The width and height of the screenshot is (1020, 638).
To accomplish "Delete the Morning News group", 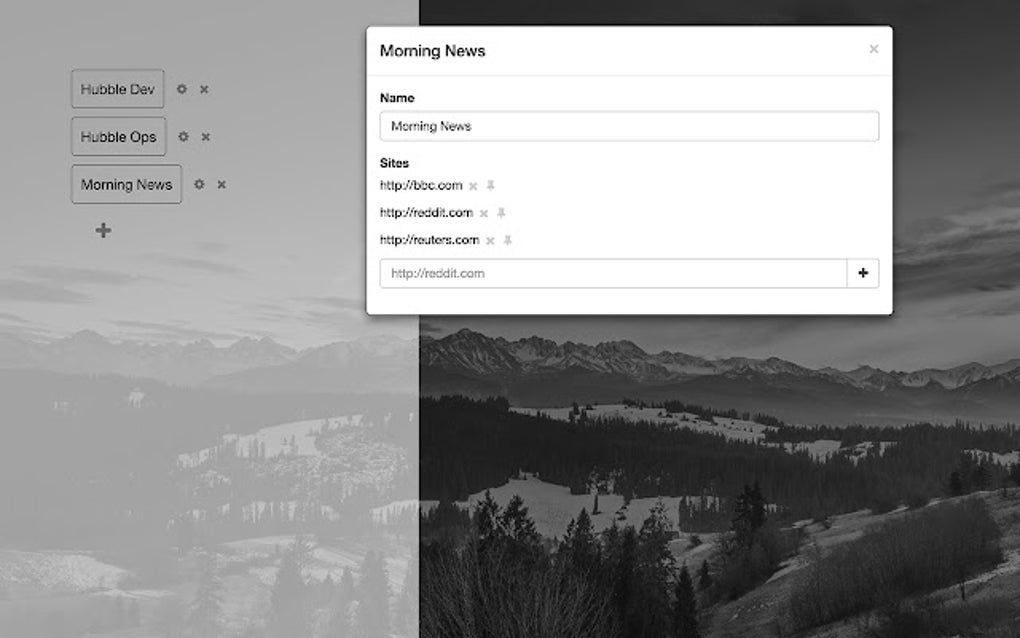I will (221, 185).
